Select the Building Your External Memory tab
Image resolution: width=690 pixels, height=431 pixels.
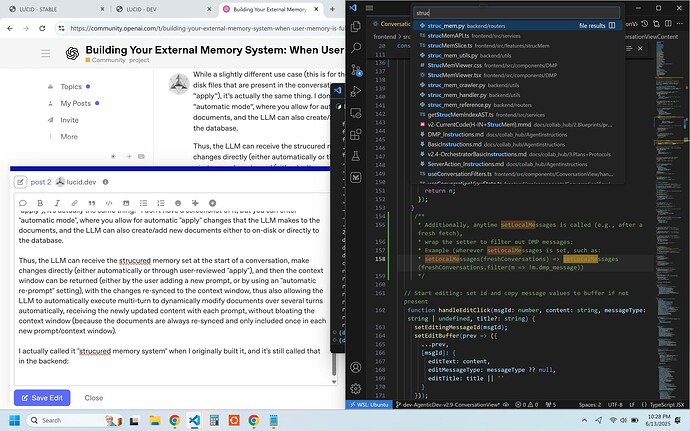click(x=271, y=9)
